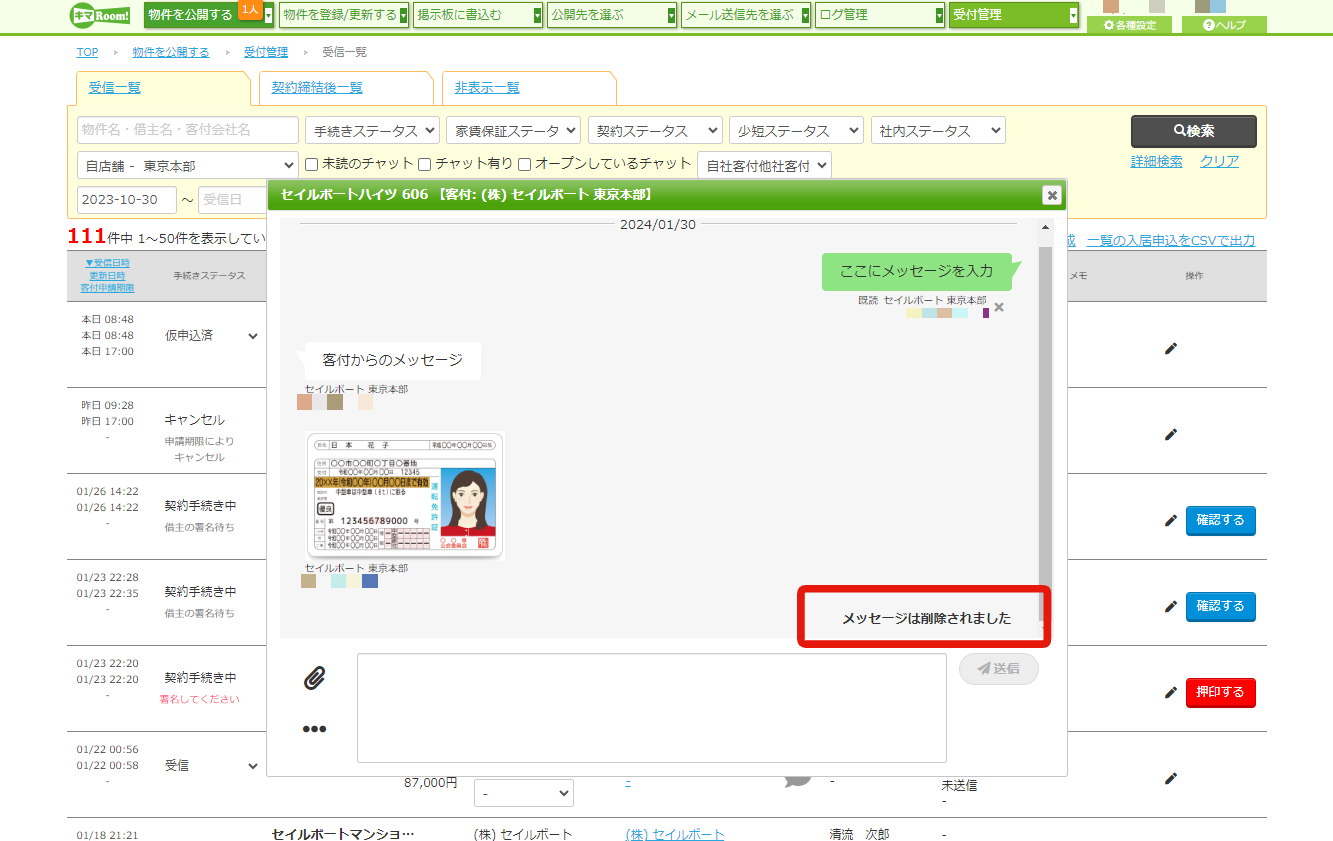Click the クリア link
Screen dimensions: 1333x841
point(1219,161)
